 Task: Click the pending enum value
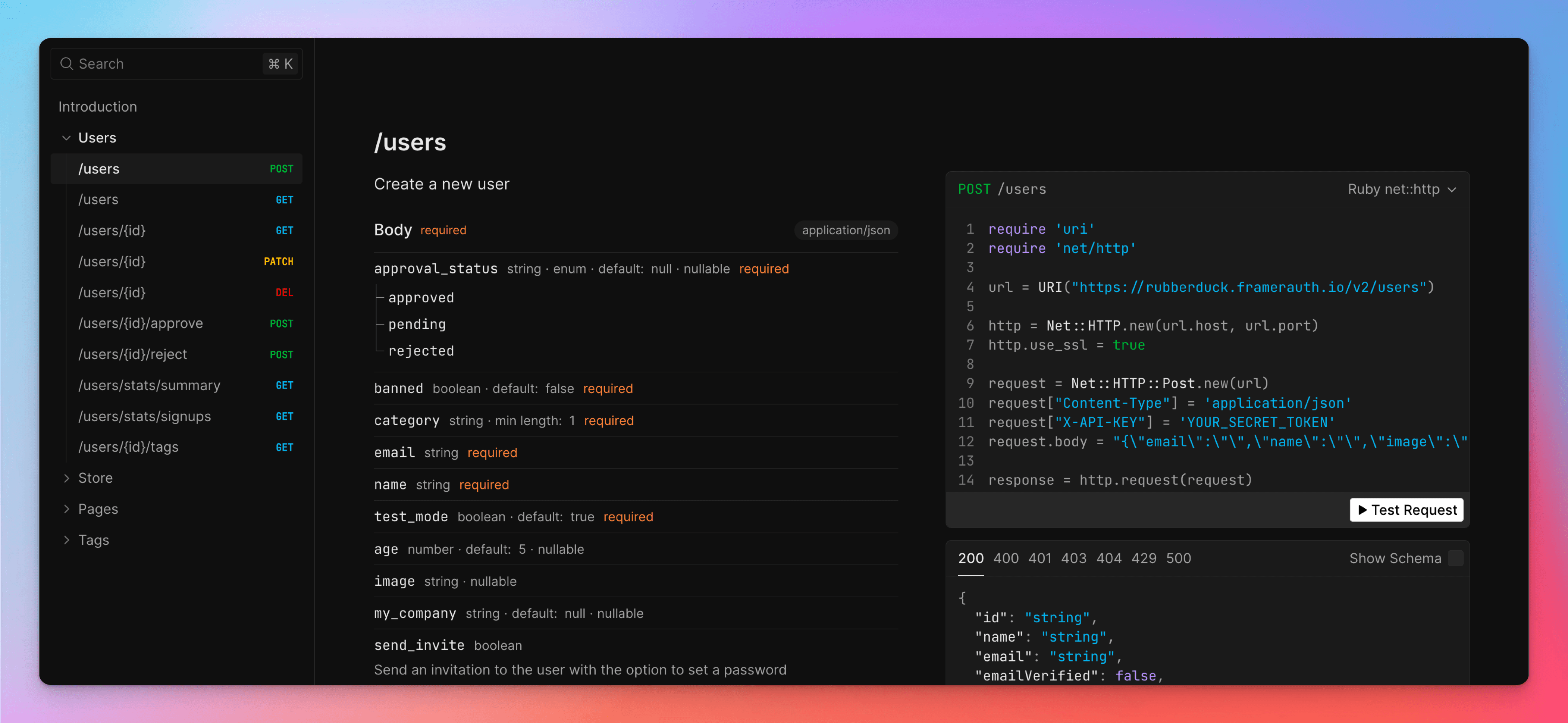[x=417, y=325]
